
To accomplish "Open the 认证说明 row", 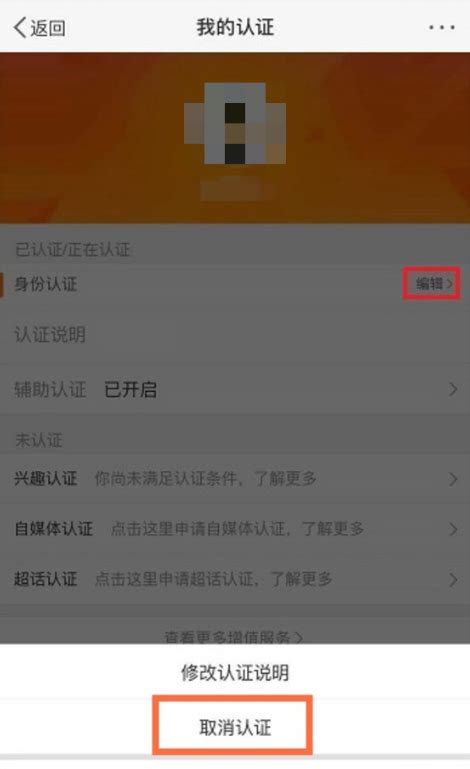I will [x=235, y=335].
